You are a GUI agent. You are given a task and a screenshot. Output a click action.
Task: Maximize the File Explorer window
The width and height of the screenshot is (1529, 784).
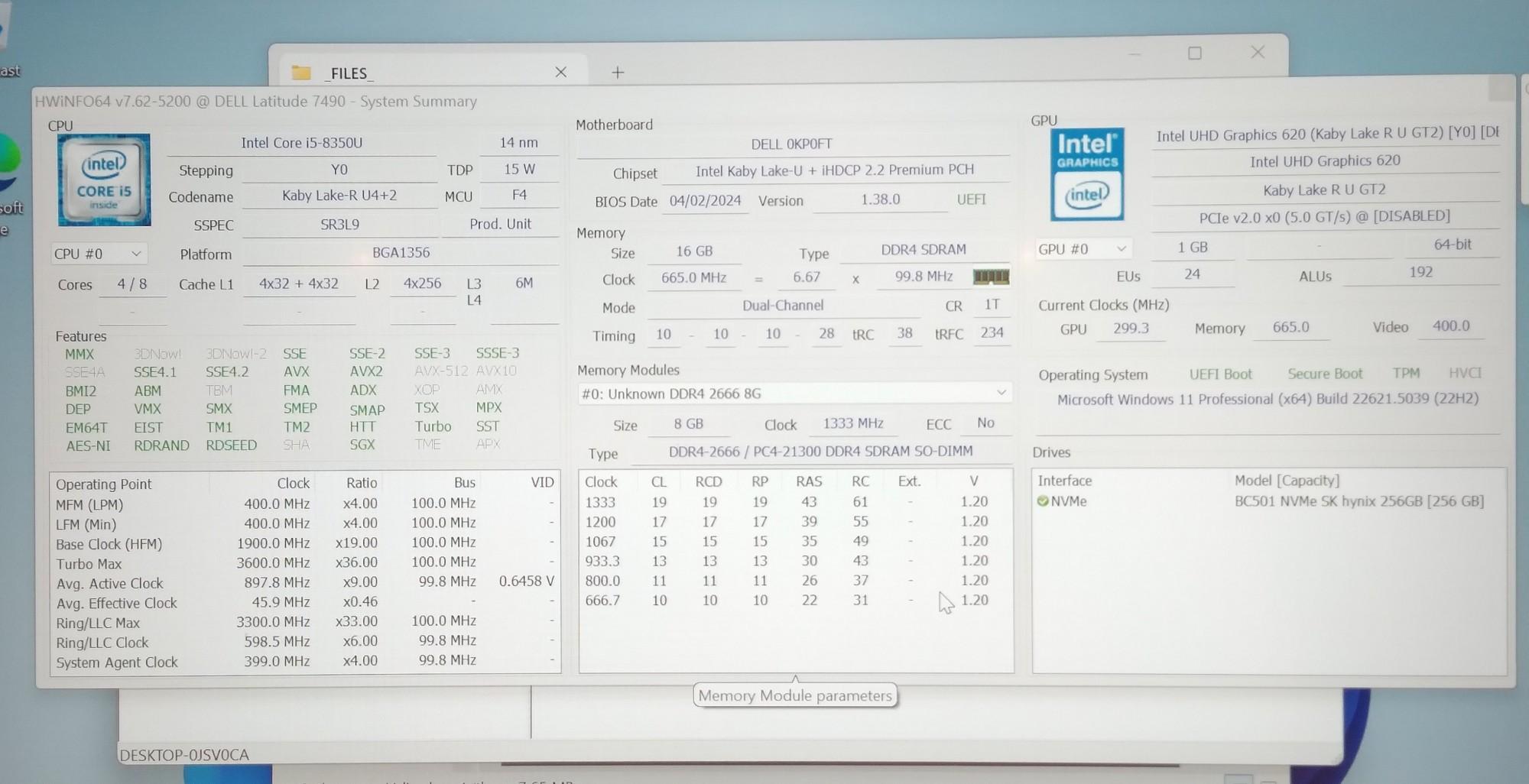tap(1195, 53)
